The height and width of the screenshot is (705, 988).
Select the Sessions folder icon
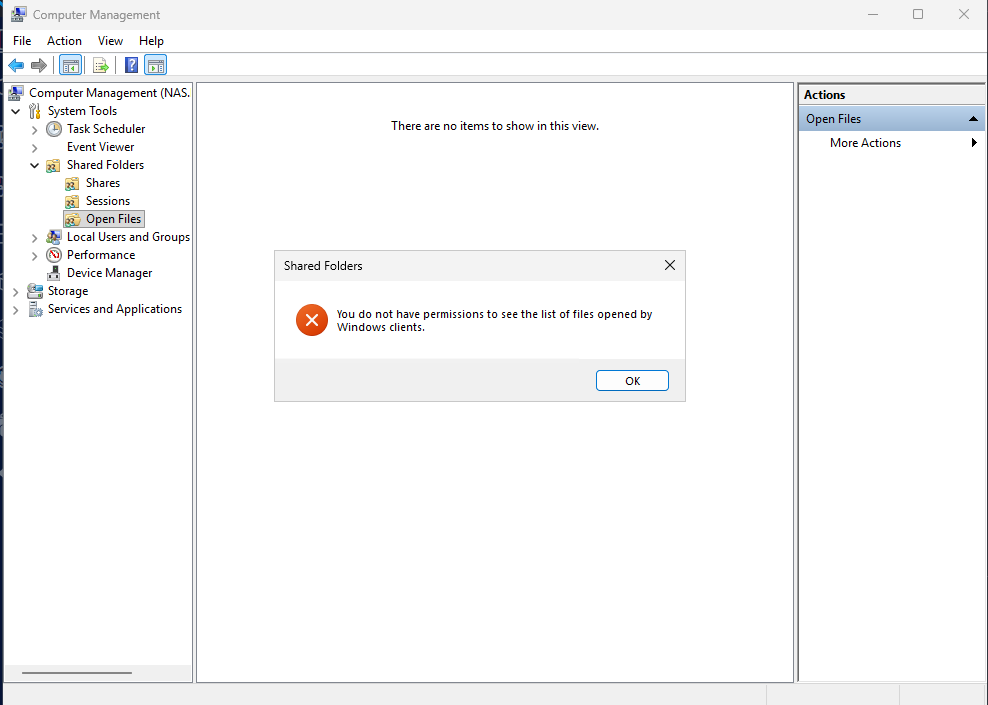click(72, 201)
